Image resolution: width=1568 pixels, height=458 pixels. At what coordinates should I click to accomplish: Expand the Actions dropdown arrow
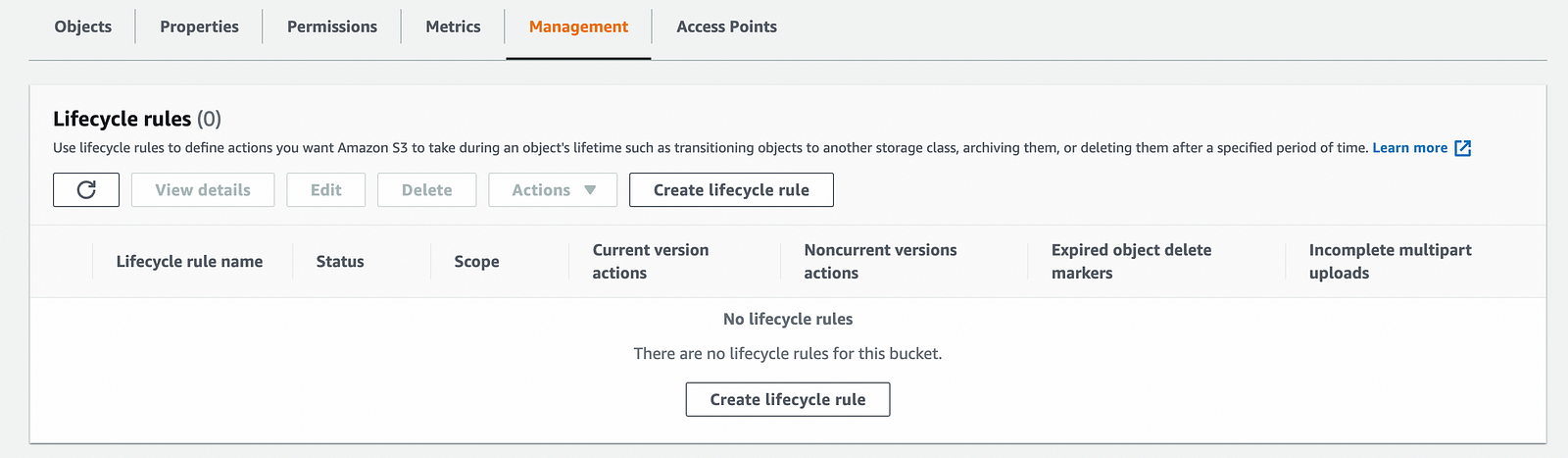click(x=590, y=190)
